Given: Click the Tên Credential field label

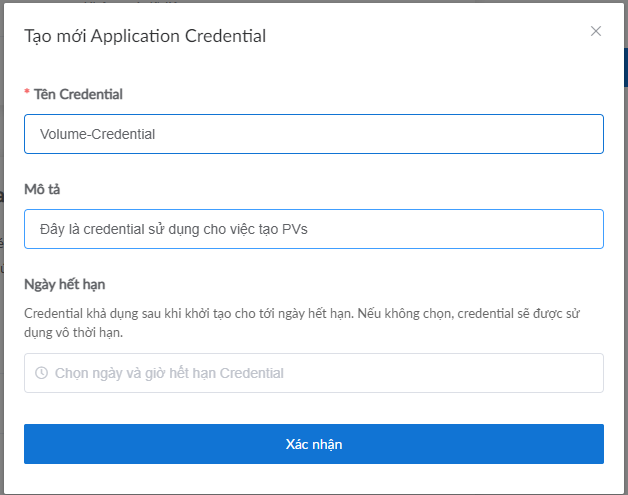Looking at the screenshot, I should pos(79,94).
